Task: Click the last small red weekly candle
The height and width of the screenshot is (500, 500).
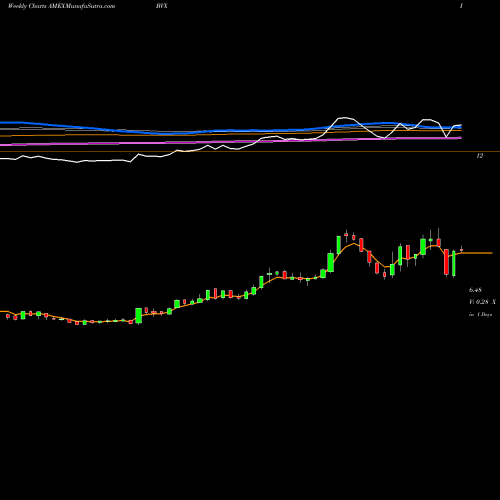Action: 461,250
